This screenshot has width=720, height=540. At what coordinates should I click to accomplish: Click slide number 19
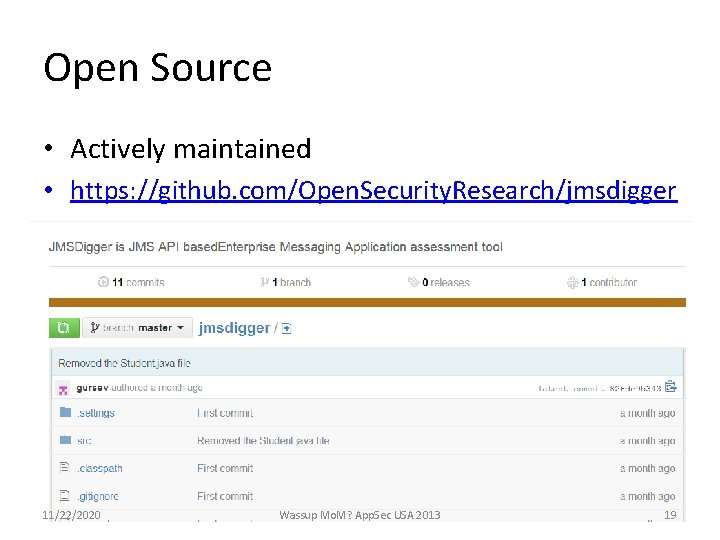(670, 515)
